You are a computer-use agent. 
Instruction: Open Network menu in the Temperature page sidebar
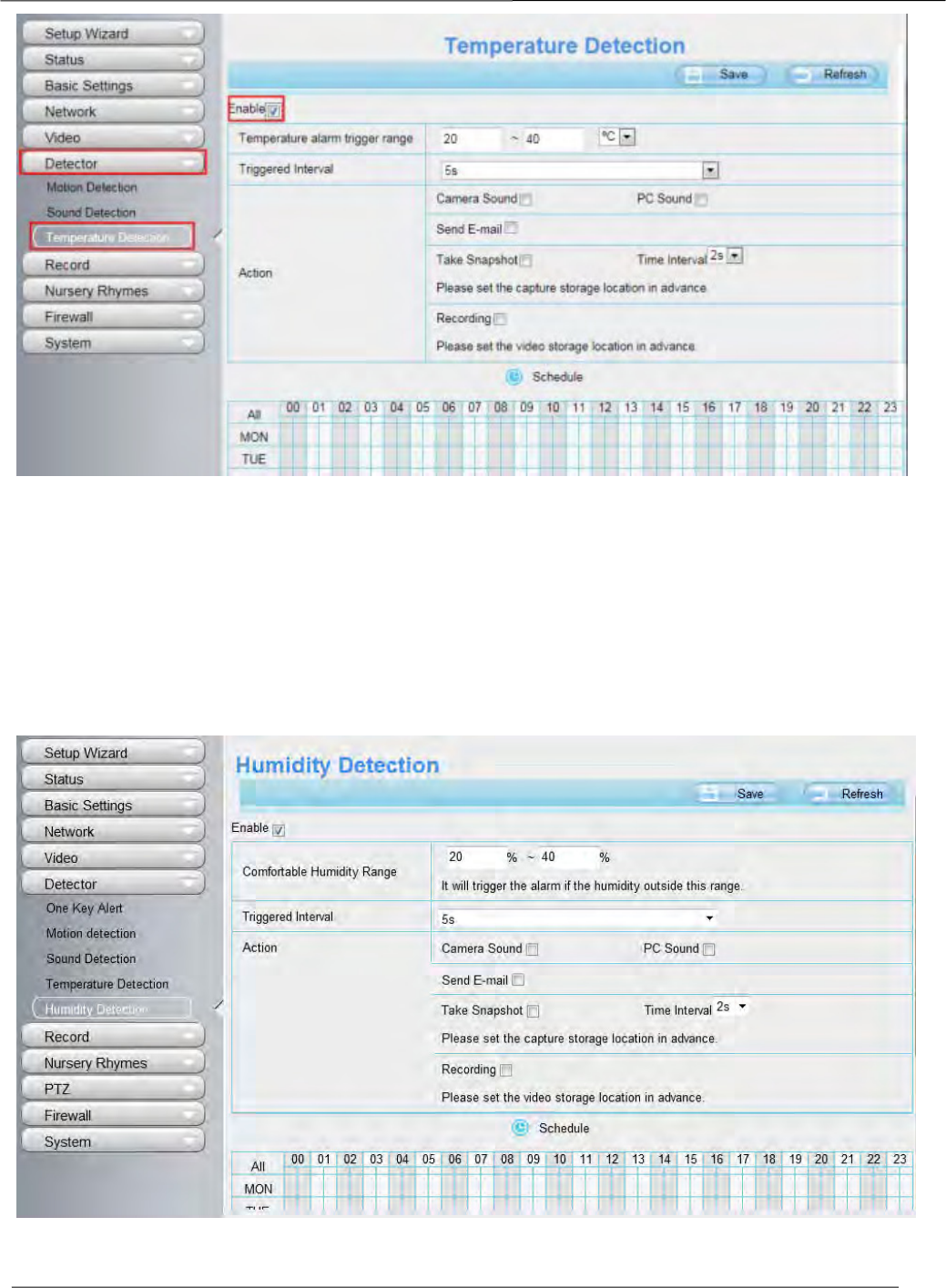[112, 111]
